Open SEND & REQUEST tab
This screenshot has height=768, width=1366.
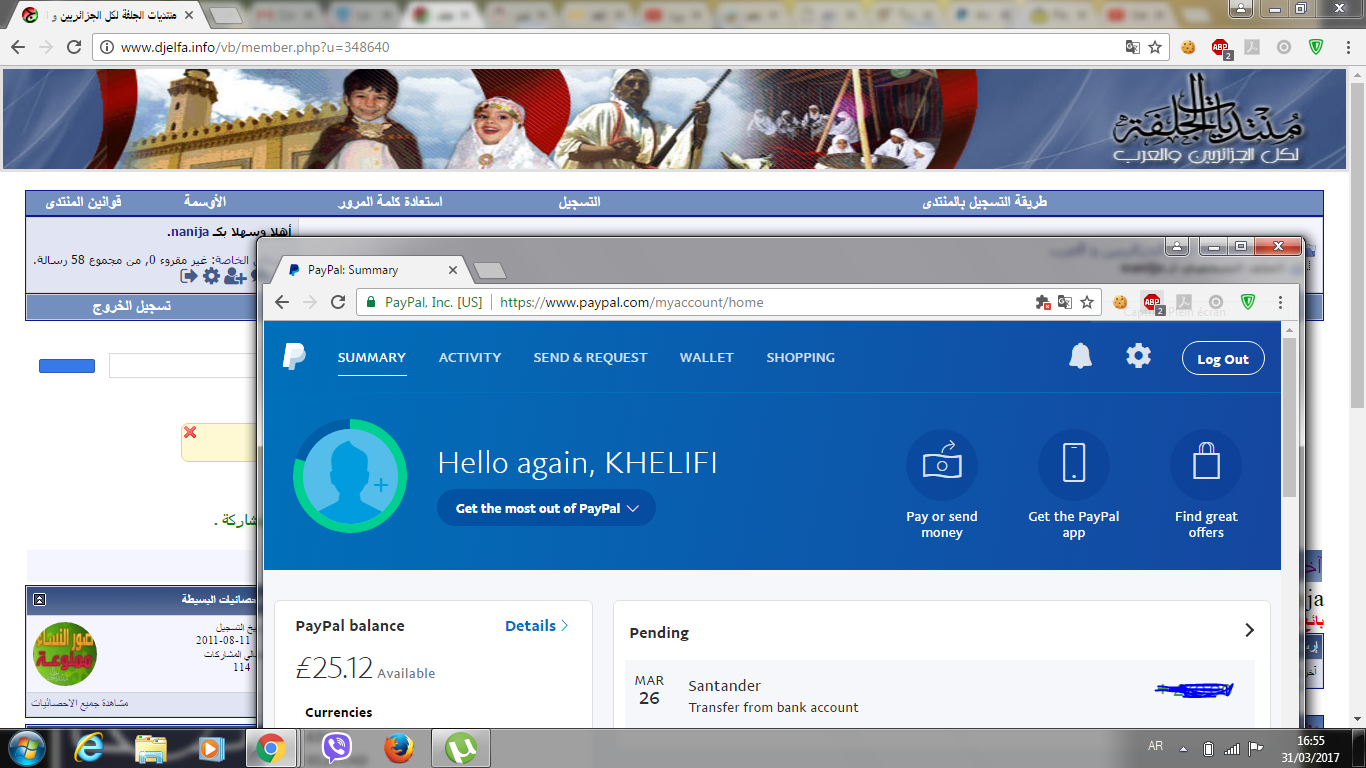(x=590, y=357)
